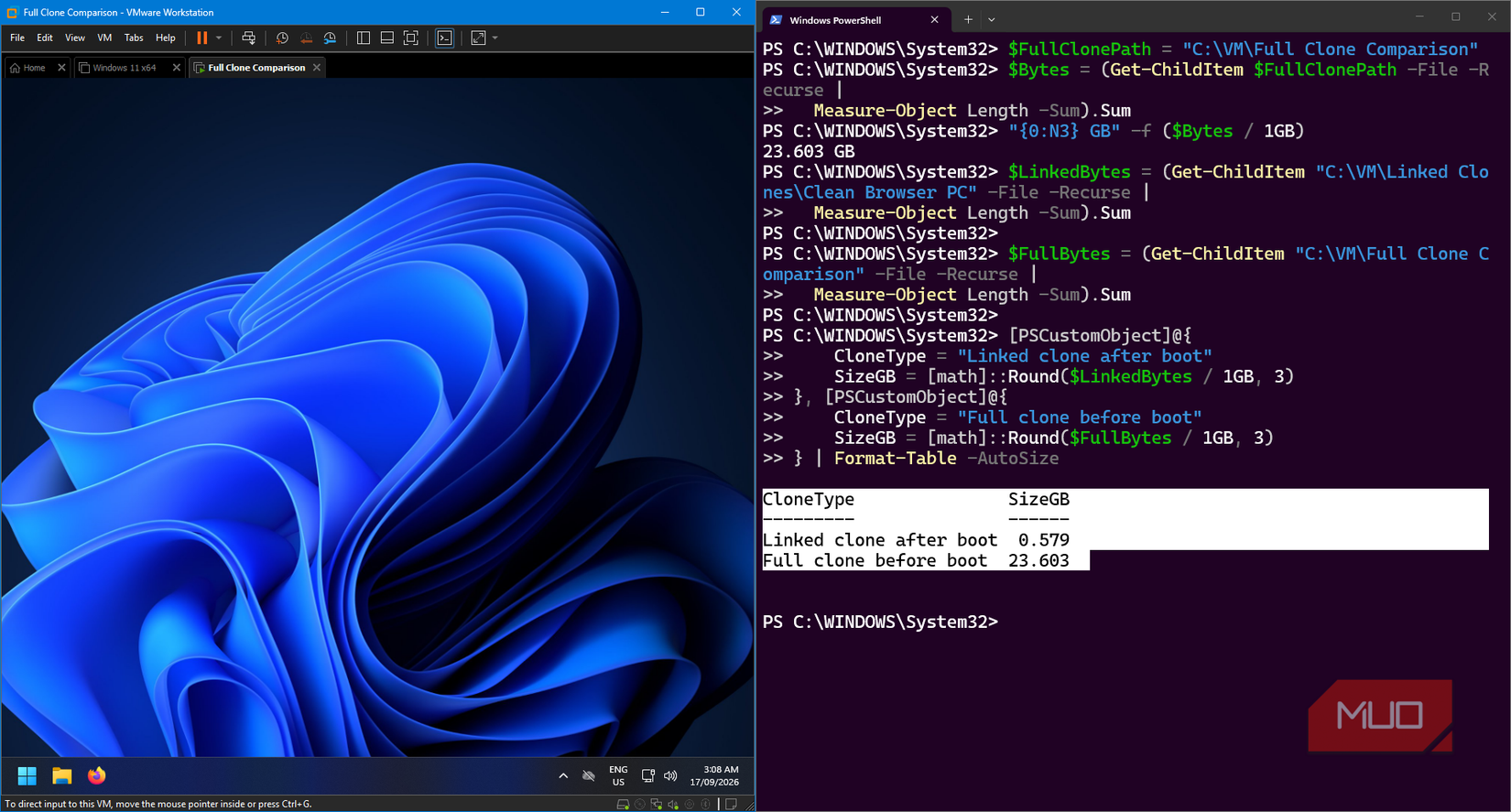Toggle the console view button in VMware

tap(444, 38)
